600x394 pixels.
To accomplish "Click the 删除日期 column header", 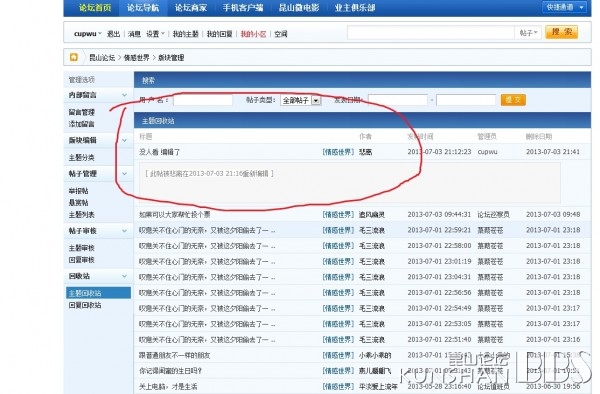I will (x=539, y=137).
